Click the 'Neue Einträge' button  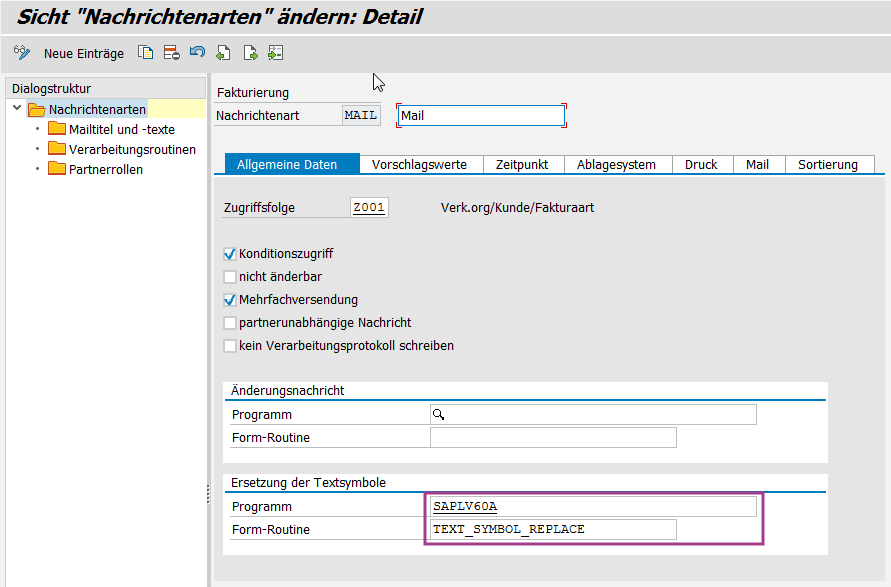[x=84, y=54]
